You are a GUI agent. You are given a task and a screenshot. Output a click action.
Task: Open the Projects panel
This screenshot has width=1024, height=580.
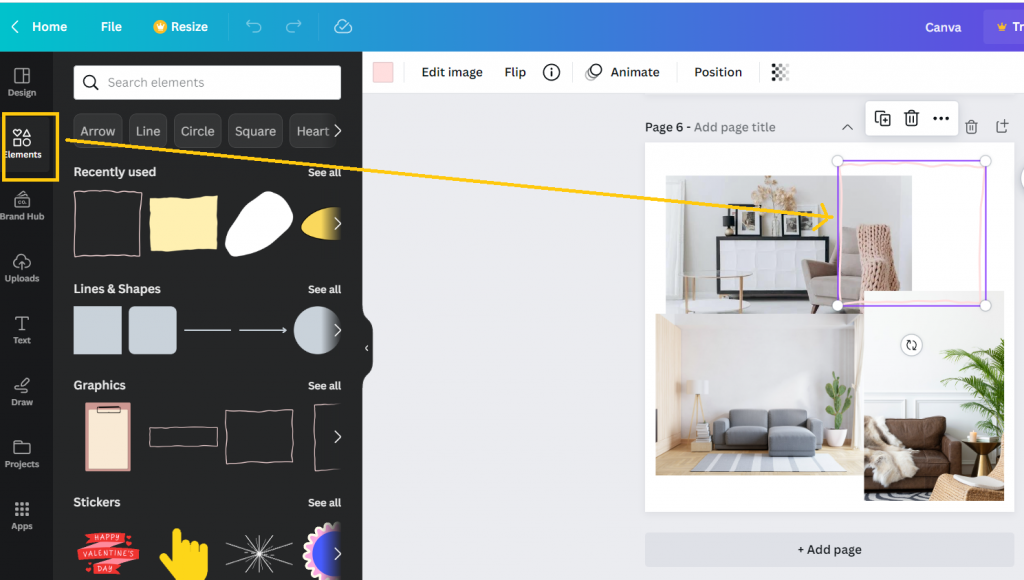tap(22, 453)
